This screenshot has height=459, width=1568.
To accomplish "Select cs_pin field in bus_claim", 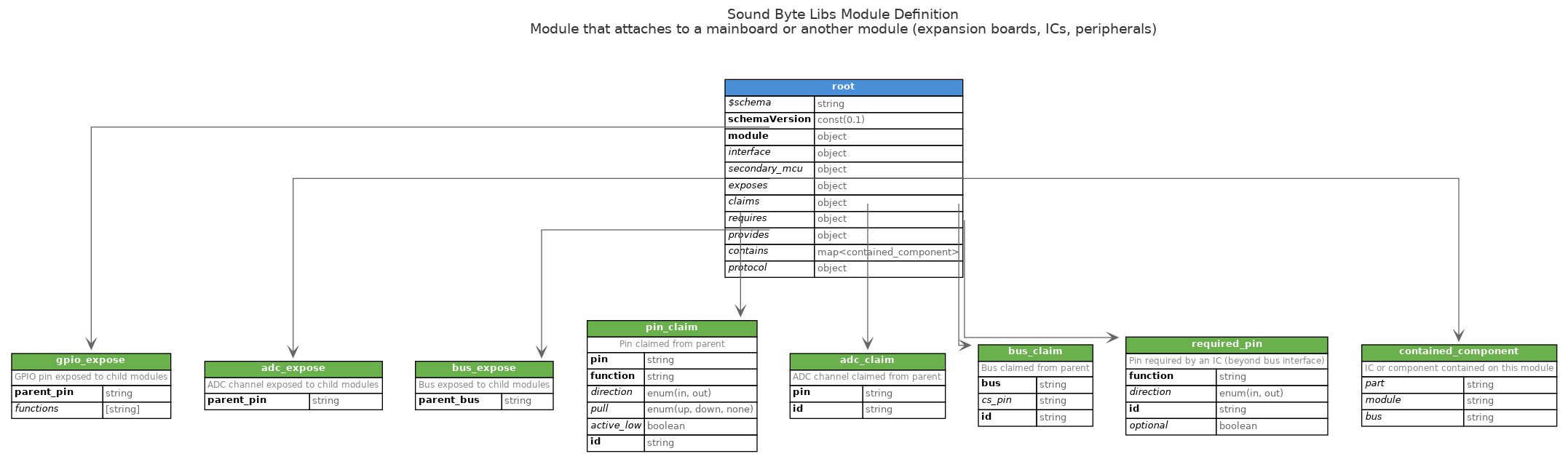I will pyautogui.click(x=997, y=401).
